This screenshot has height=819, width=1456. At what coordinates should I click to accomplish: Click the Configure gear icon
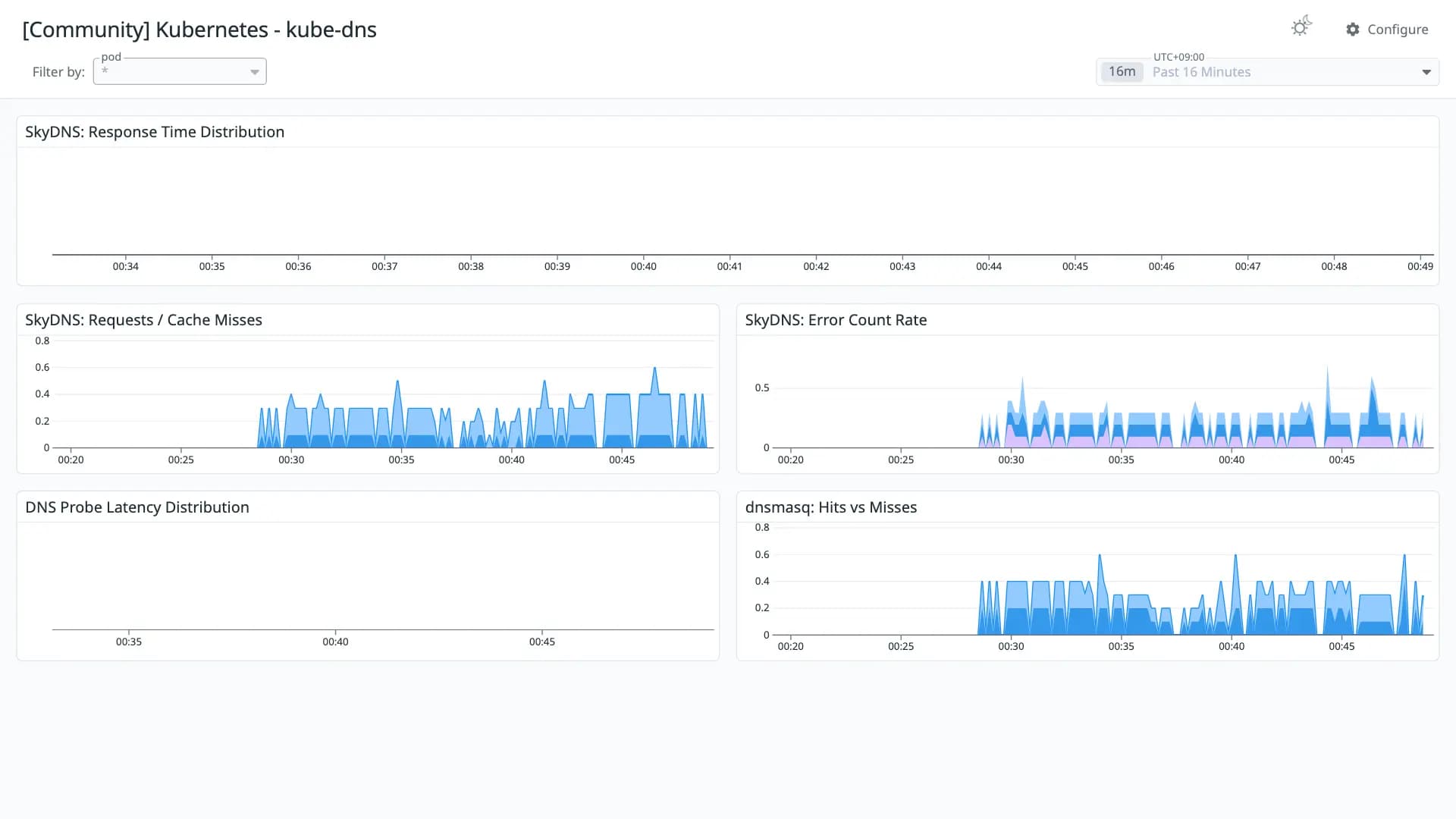pos(1353,29)
